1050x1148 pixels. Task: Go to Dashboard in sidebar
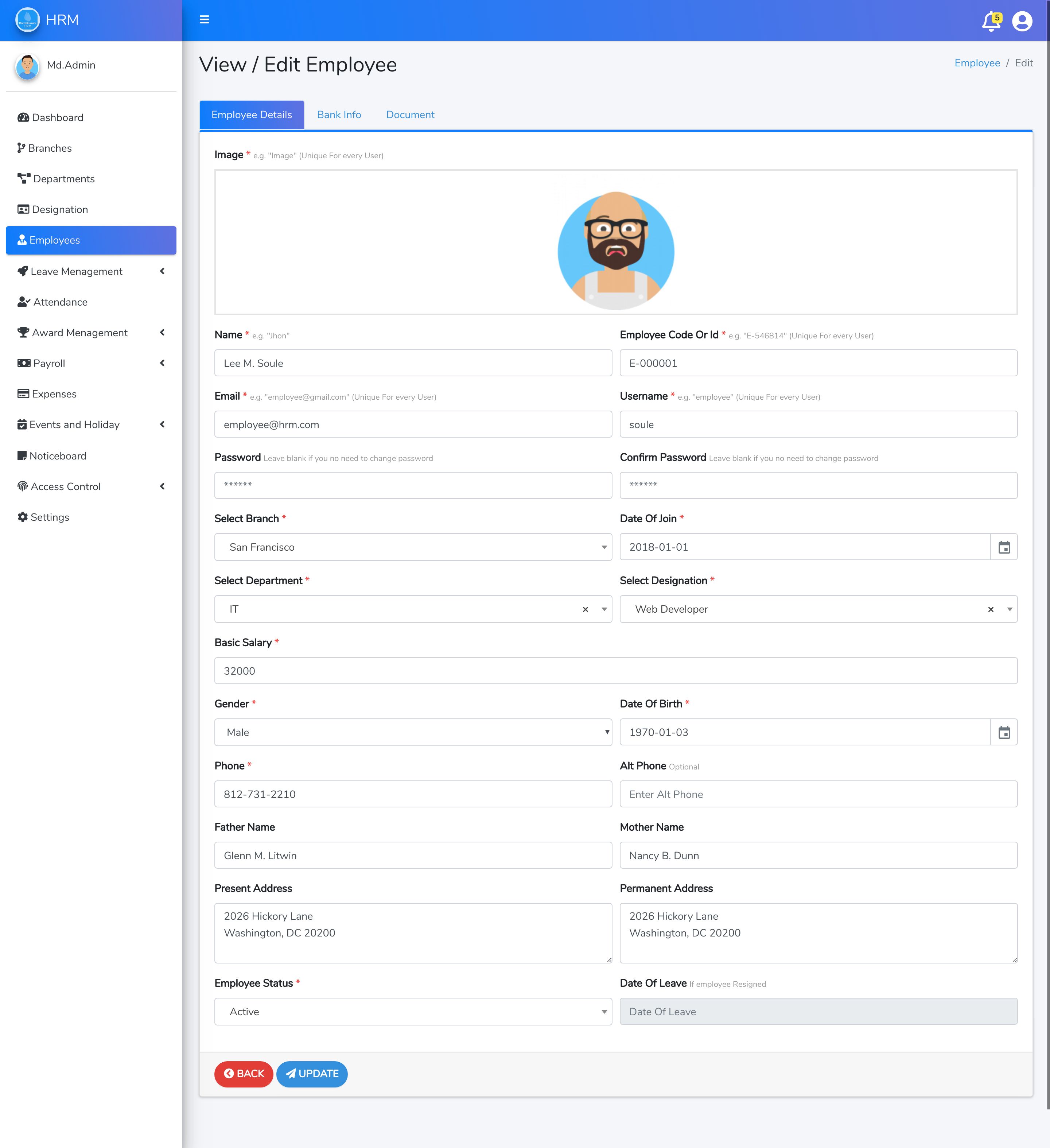57,117
